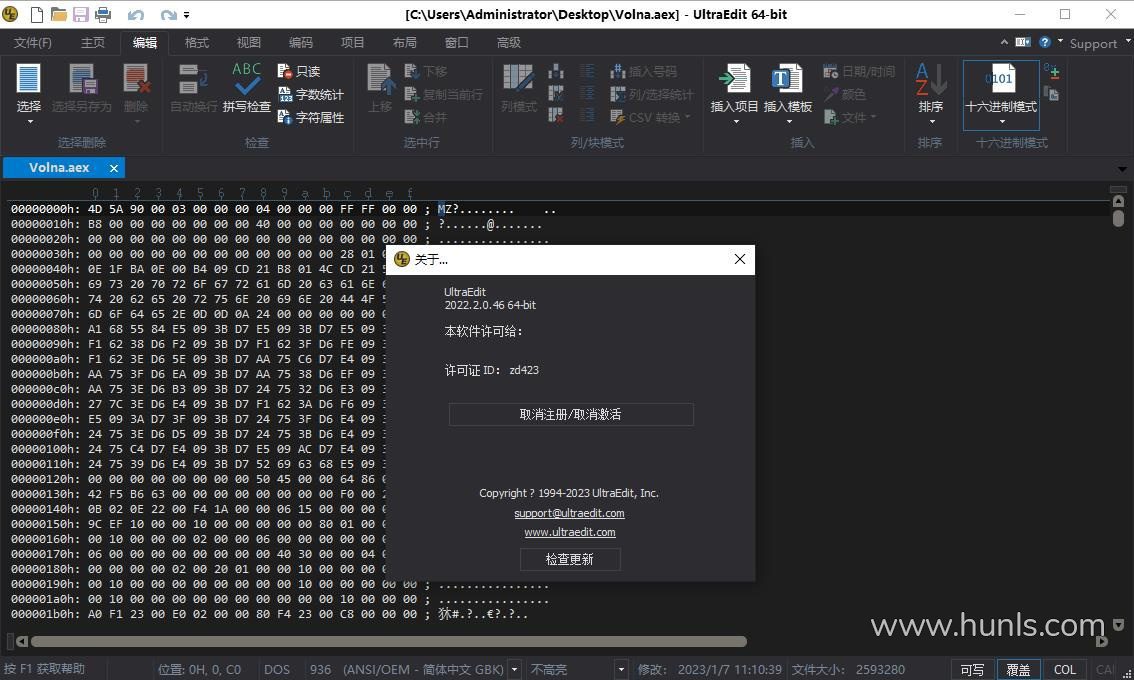Open the support@ultraedit.com link
The width and height of the screenshot is (1134, 680).
[569, 513]
